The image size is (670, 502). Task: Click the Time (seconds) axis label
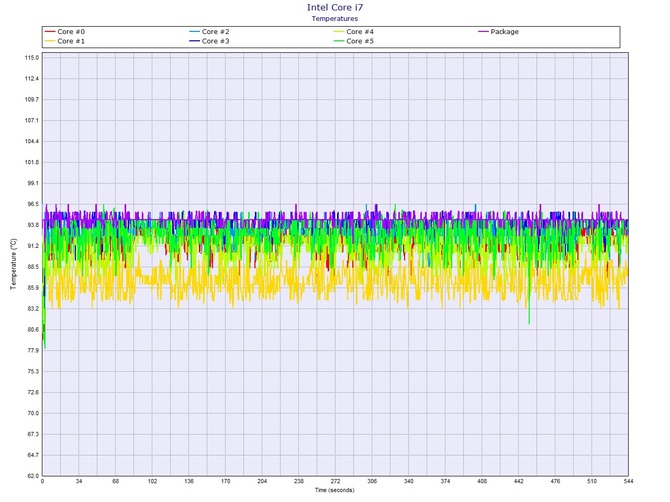[x=335, y=490]
